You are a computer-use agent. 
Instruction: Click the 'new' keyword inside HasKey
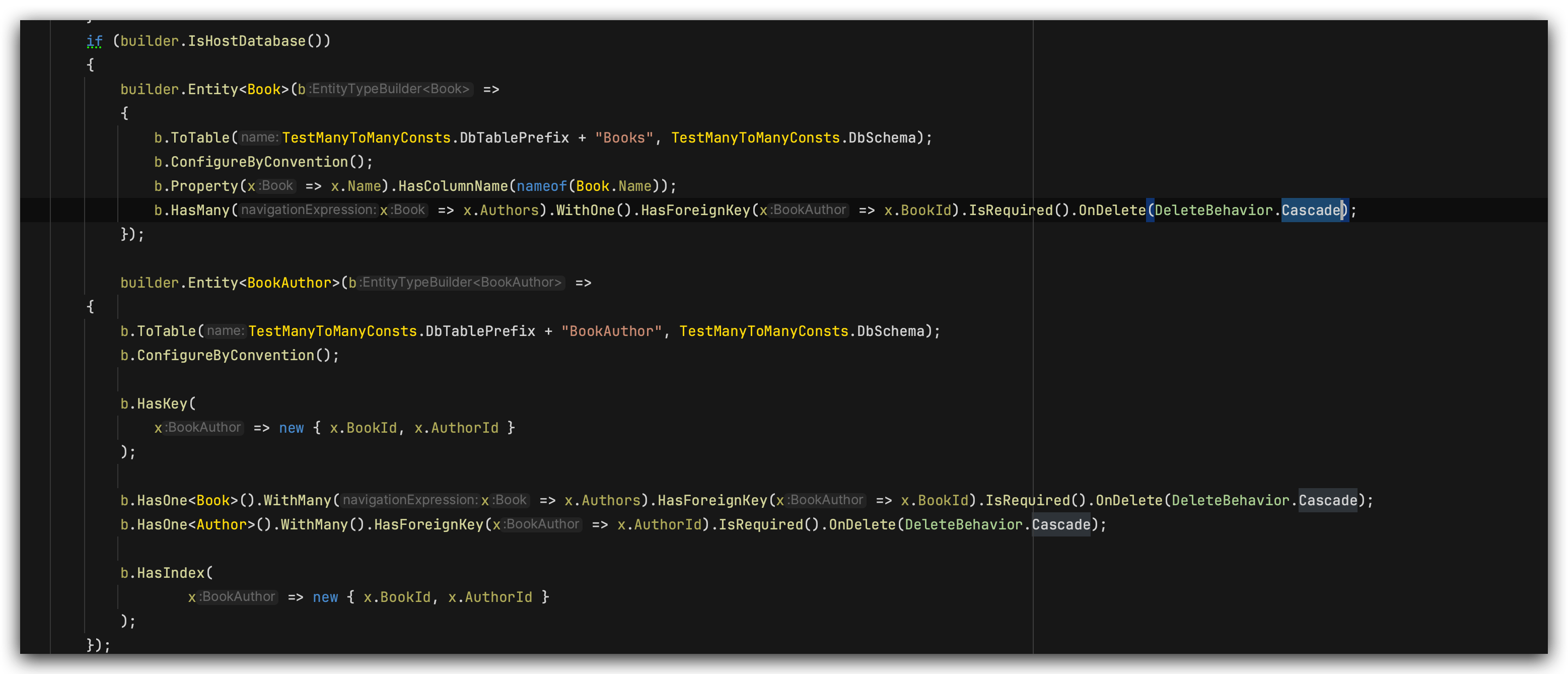point(291,428)
